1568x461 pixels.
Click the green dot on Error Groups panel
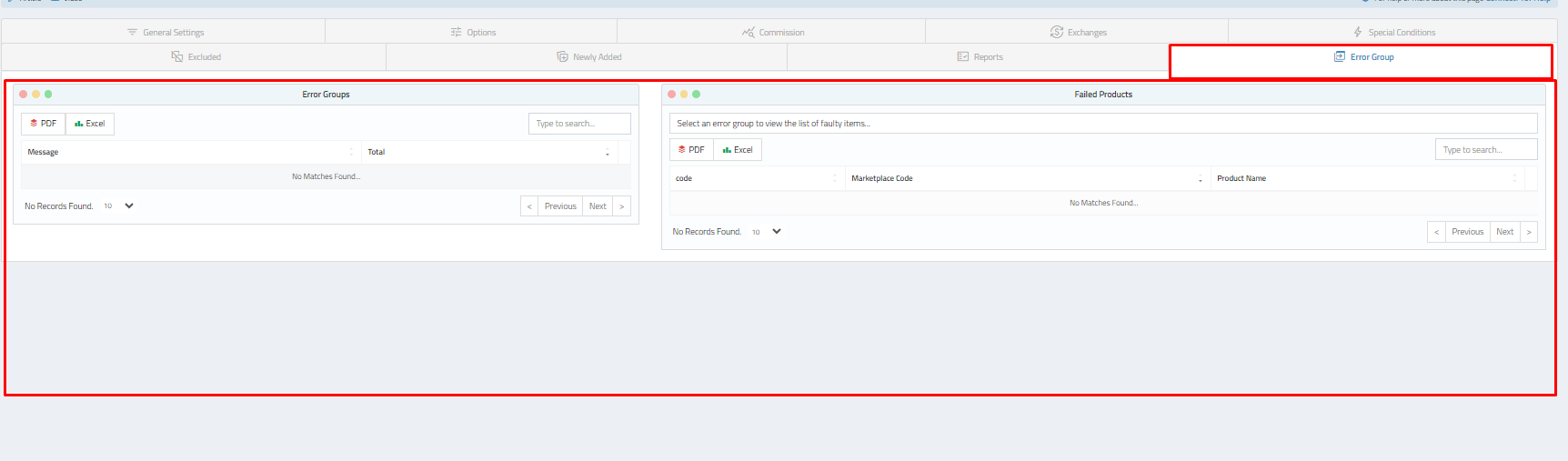48,95
